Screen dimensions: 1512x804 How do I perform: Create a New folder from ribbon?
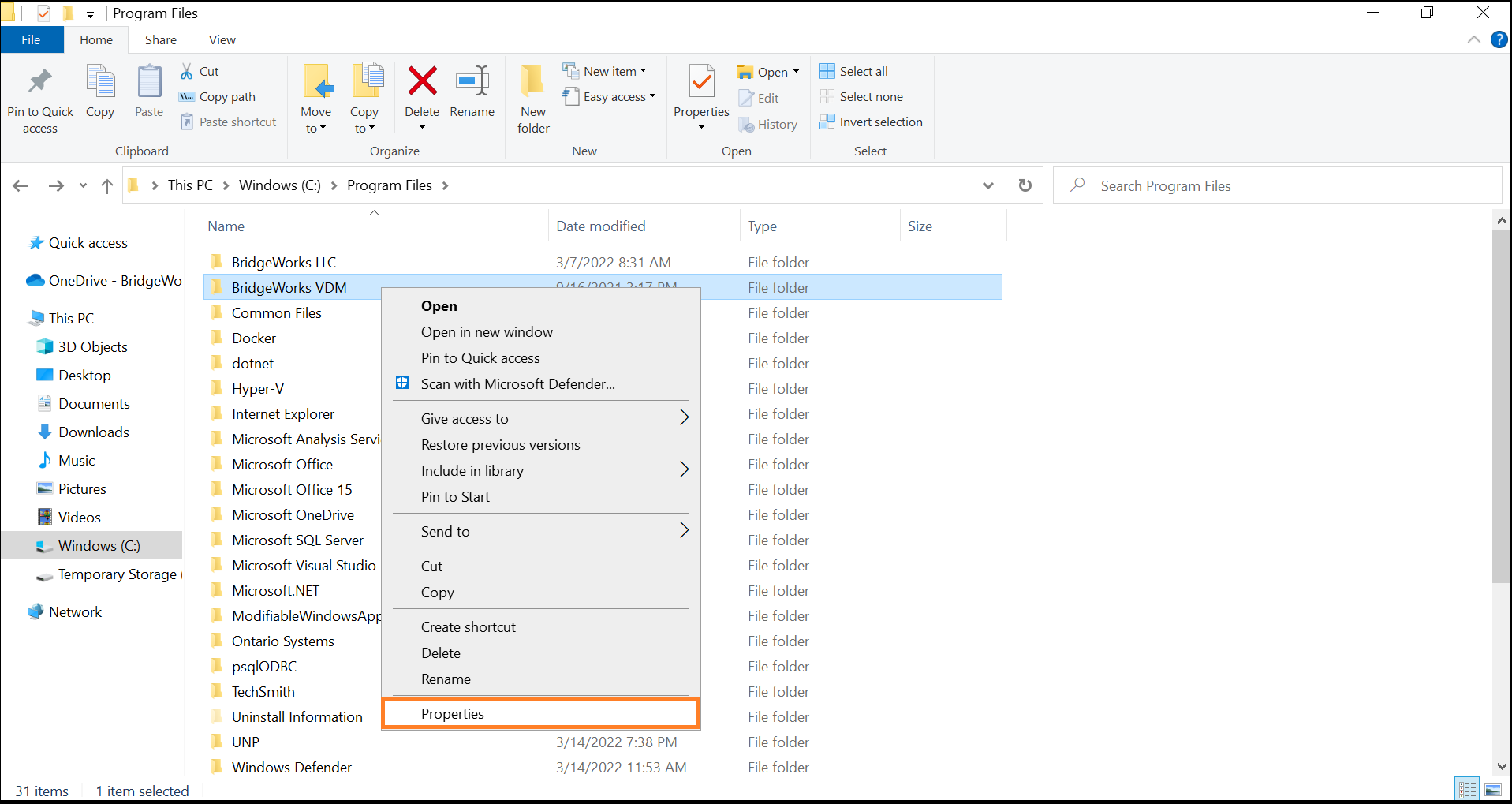pyautogui.click(x=533, y=99)
